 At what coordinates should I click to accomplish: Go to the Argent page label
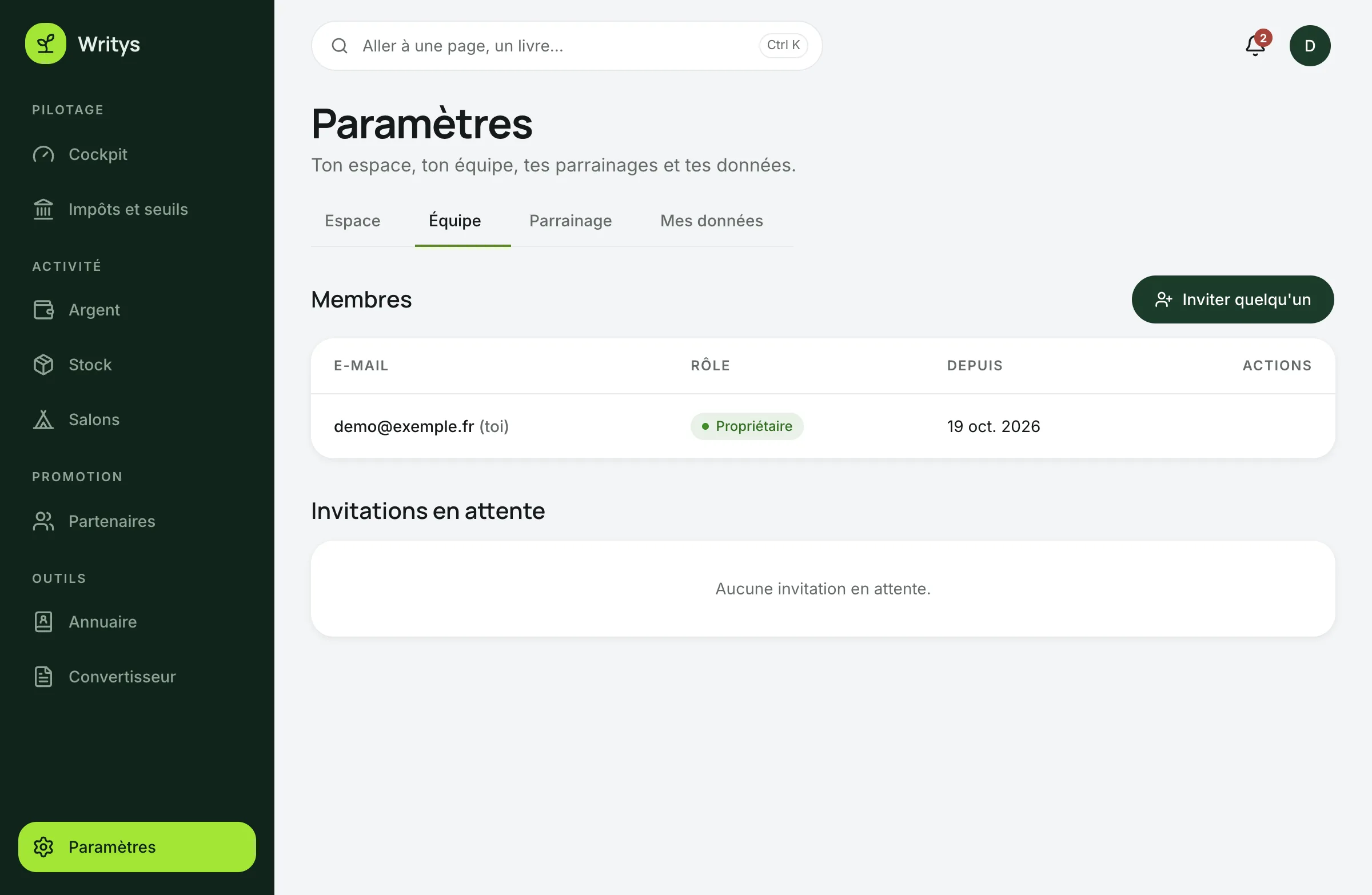click(94, 310)
